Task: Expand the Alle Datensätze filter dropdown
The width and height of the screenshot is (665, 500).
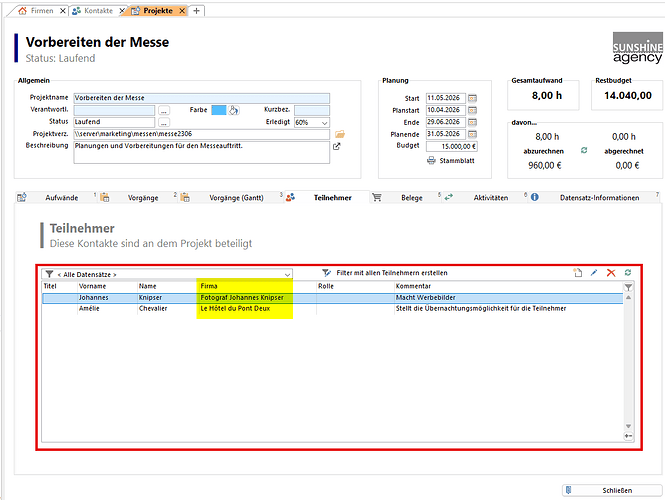Action: [287, 274]
